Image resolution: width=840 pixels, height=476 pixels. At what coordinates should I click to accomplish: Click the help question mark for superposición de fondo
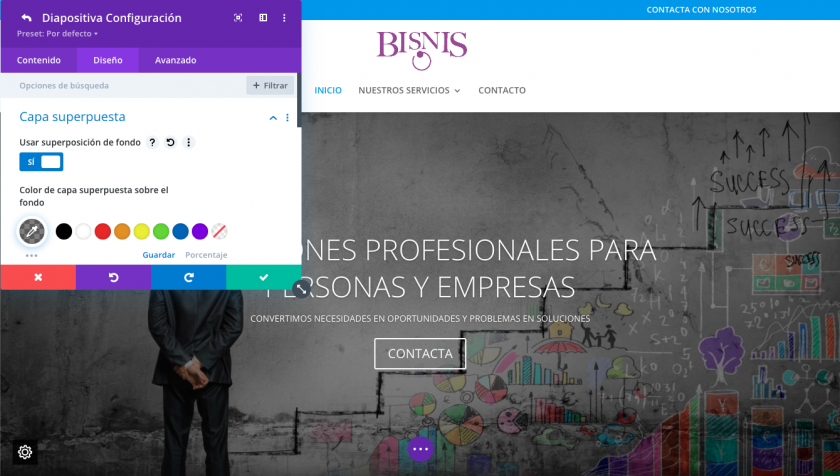coord(152,142)
